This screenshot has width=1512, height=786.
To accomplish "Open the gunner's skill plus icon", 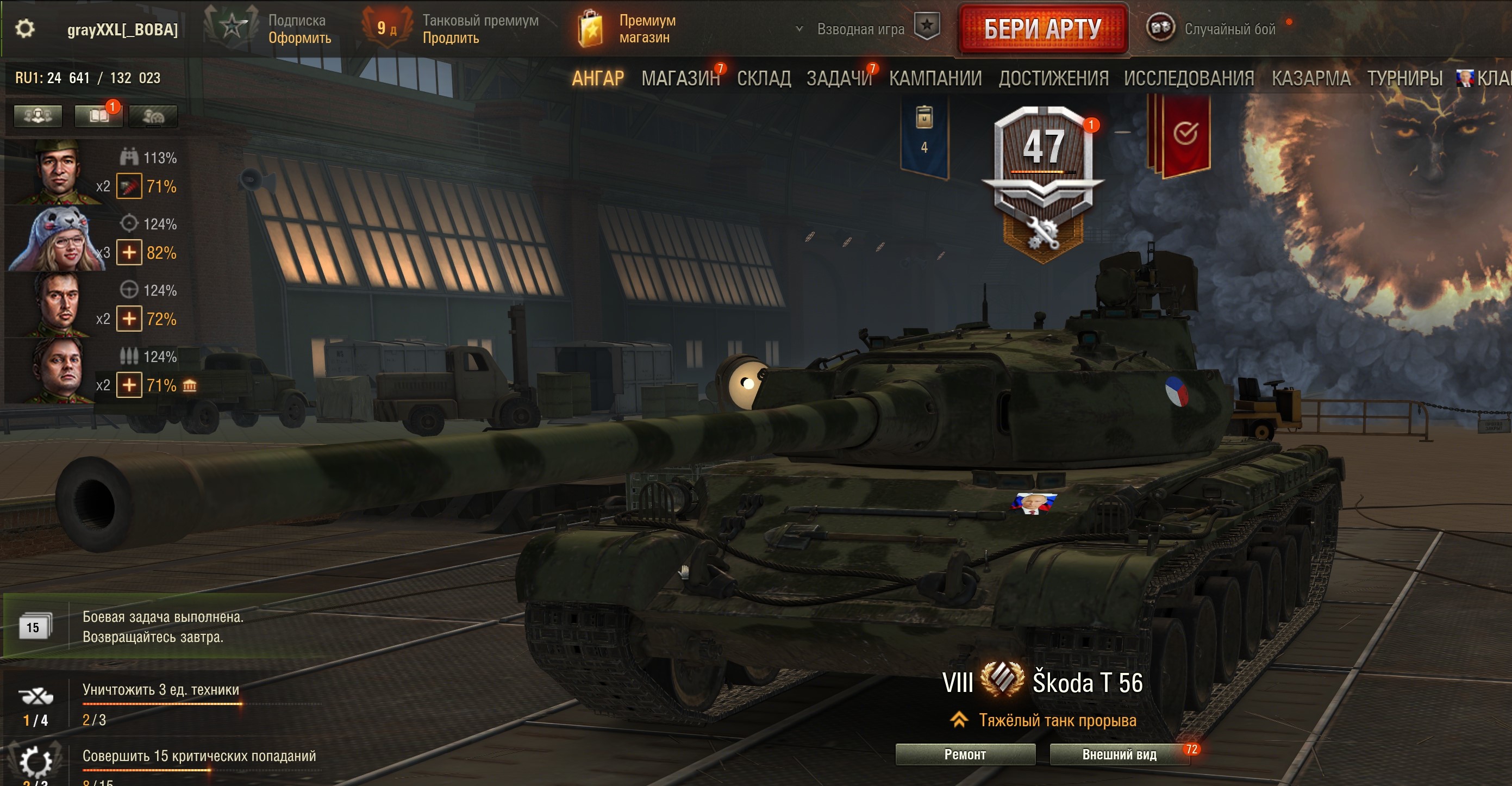I will [129, 252].
